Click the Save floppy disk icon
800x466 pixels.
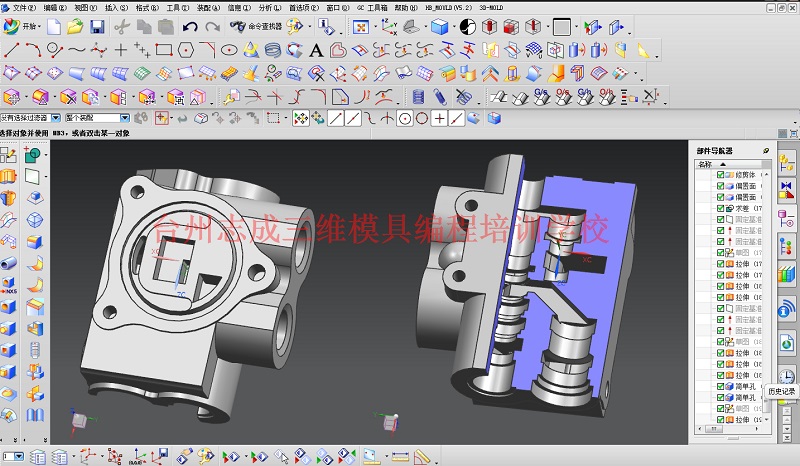point(97,27)
